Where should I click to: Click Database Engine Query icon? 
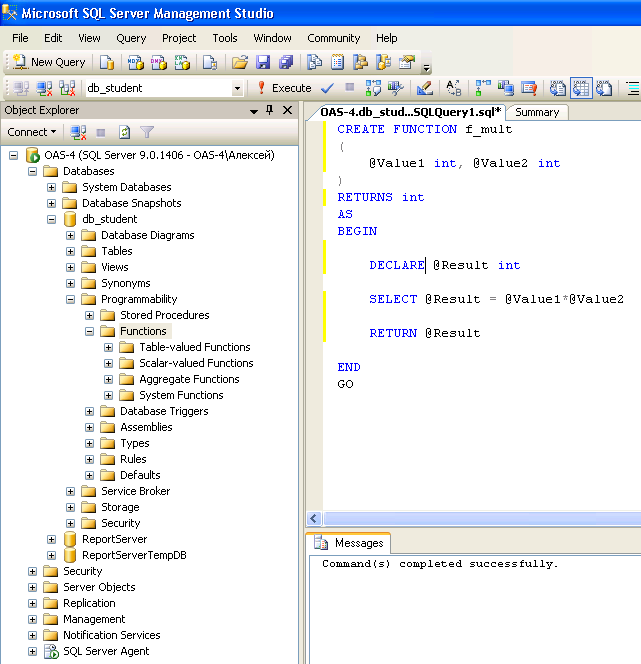click(x=107, y=62)
